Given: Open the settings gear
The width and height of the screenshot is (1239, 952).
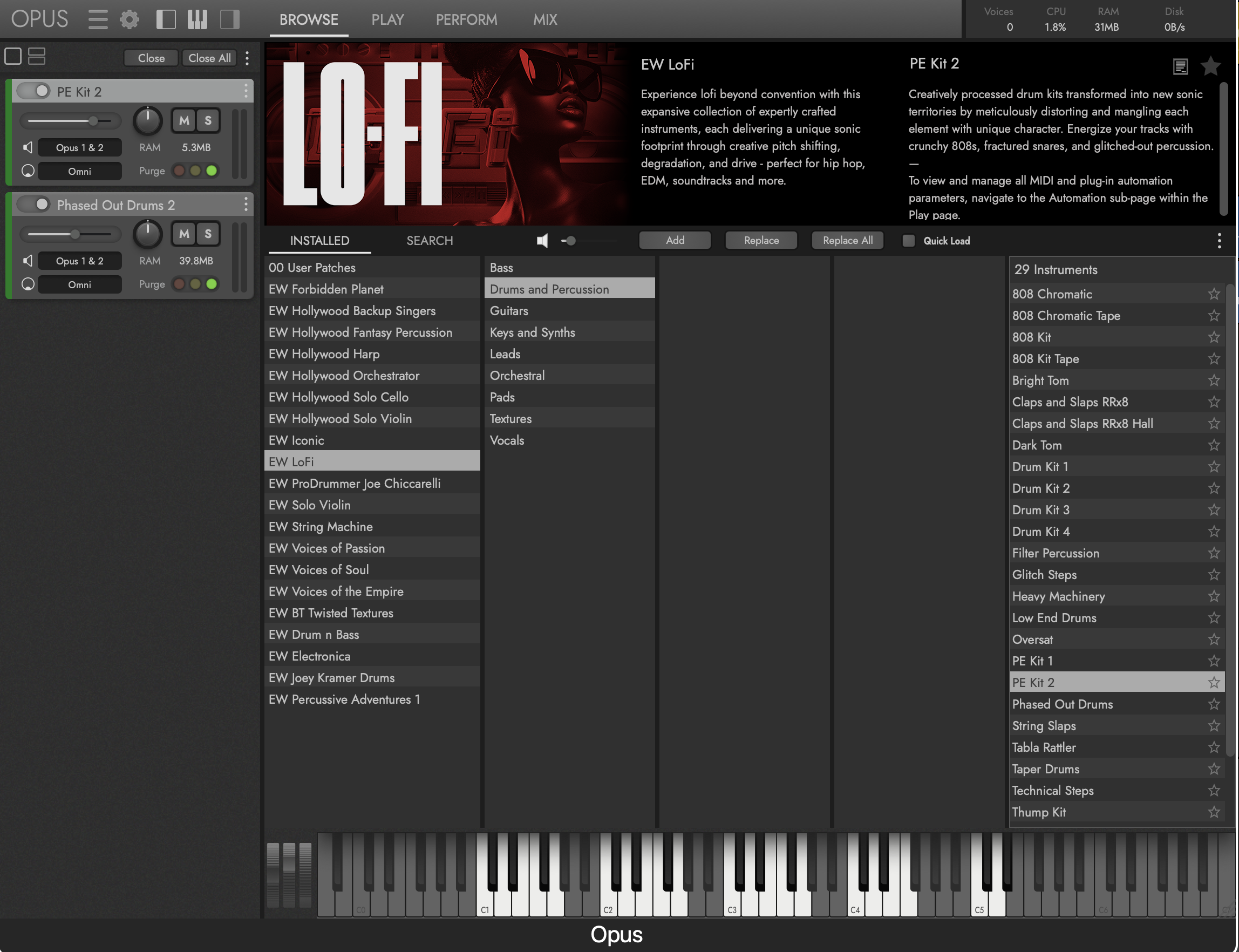Looking at the screenshot, I should click(129, 19).
